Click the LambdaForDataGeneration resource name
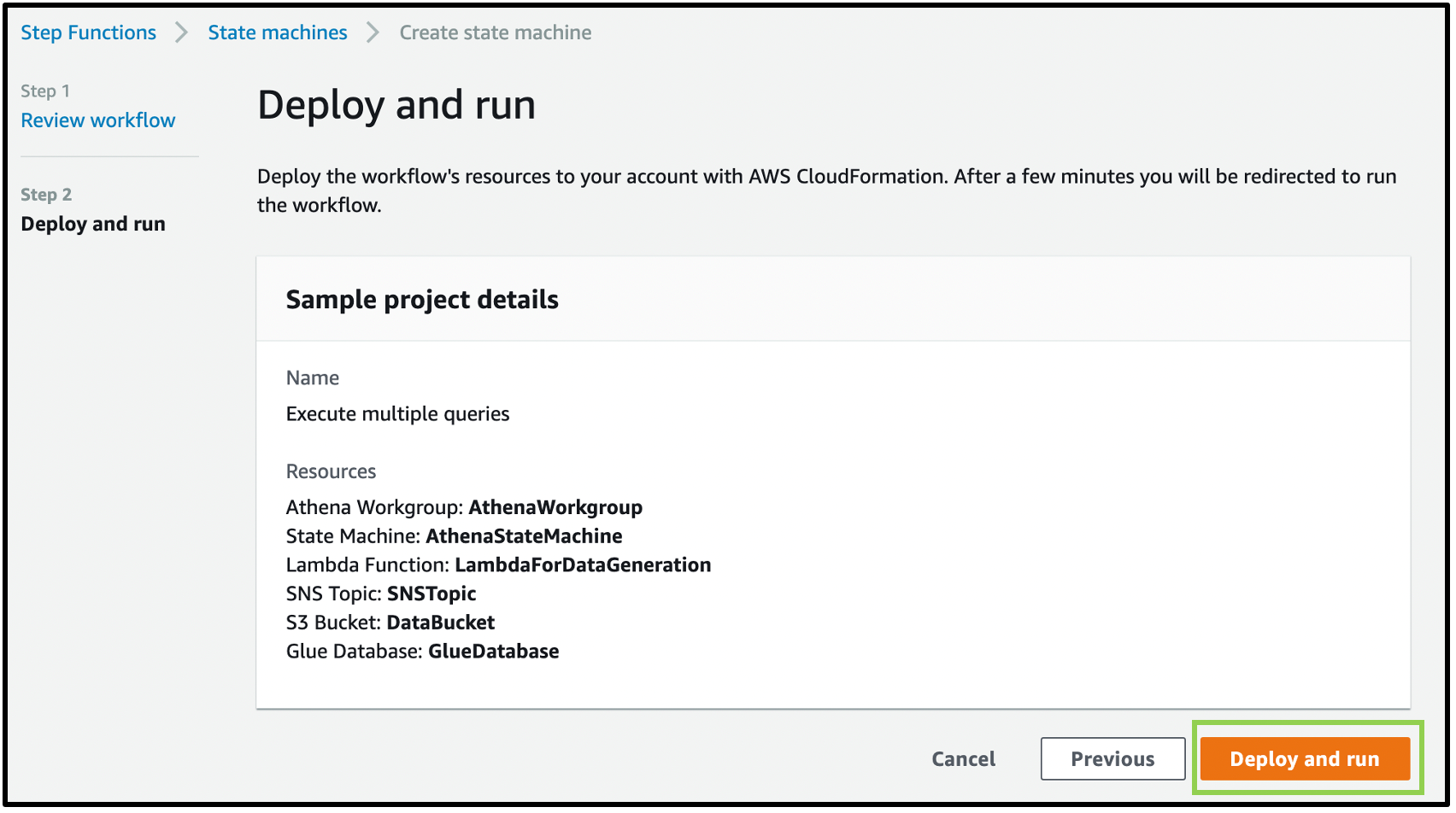 point(583,565)
